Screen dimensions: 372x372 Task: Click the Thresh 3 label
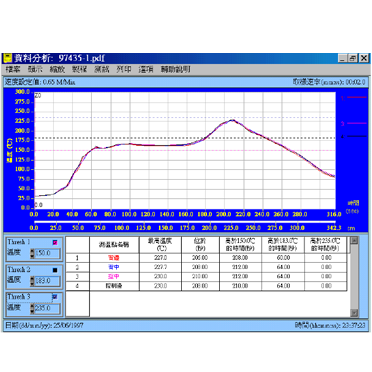[19, 297]
